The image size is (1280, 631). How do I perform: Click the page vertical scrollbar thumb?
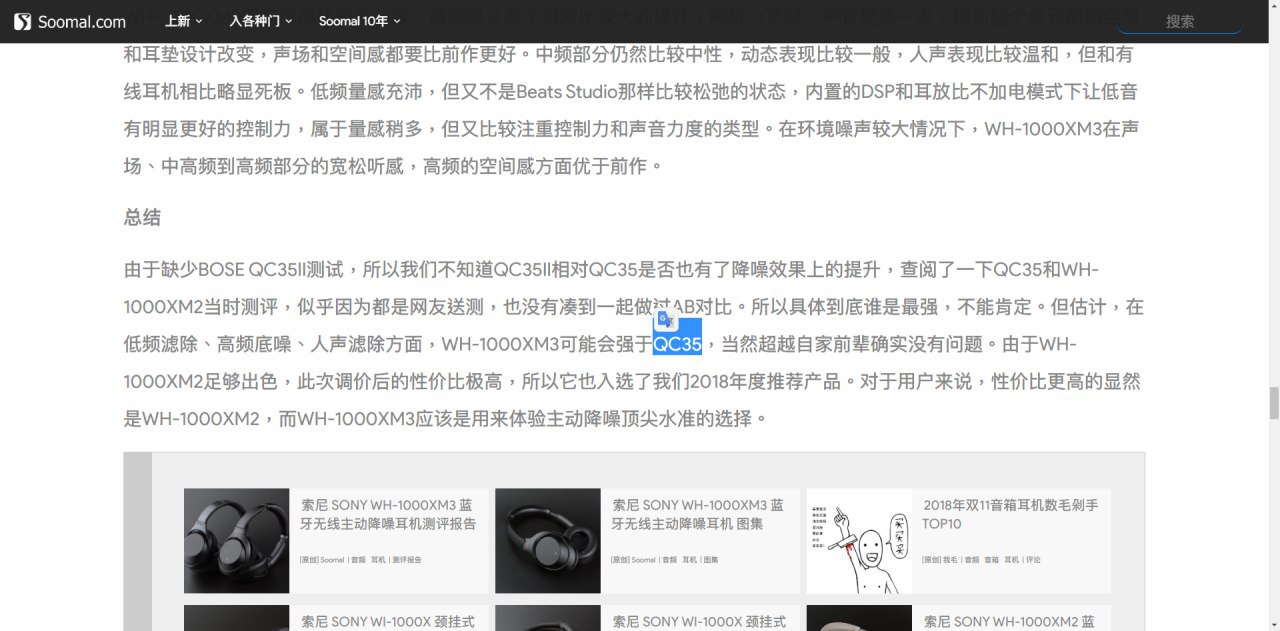click(x=1273, y=402)
